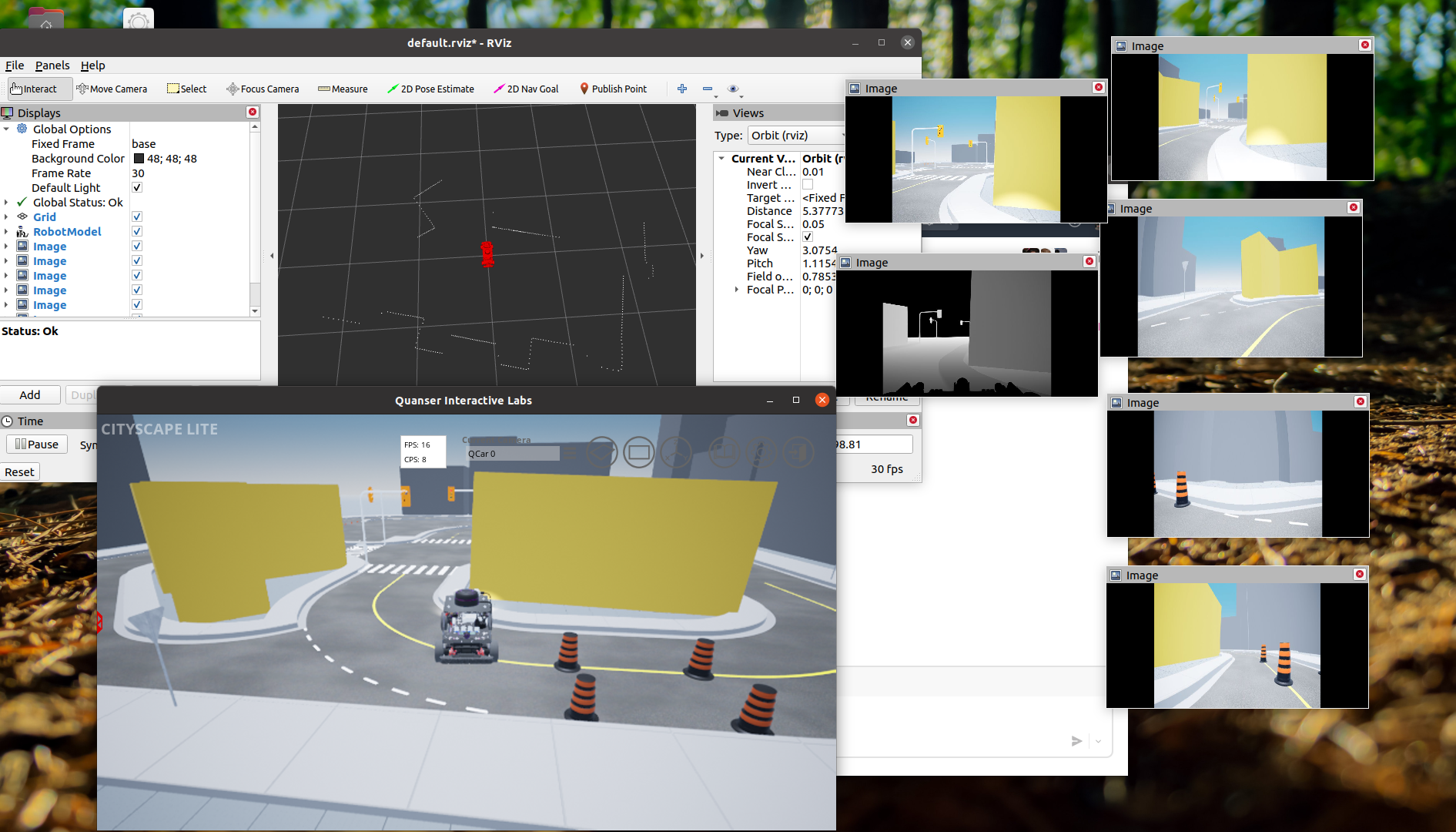This screenshot has height=832, width=1456.
Task: Click the Publish Point tool
Action: pos(613,89)
